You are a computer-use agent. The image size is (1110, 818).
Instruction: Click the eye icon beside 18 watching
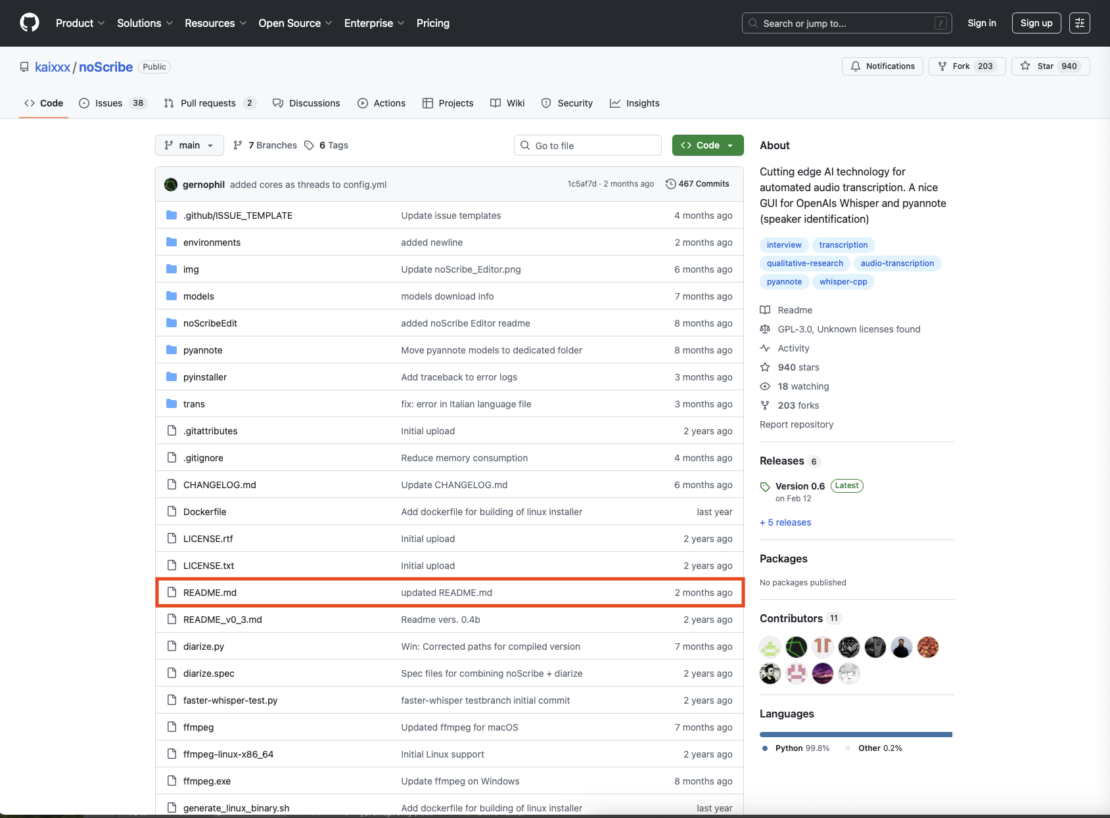tap(765, 386)
